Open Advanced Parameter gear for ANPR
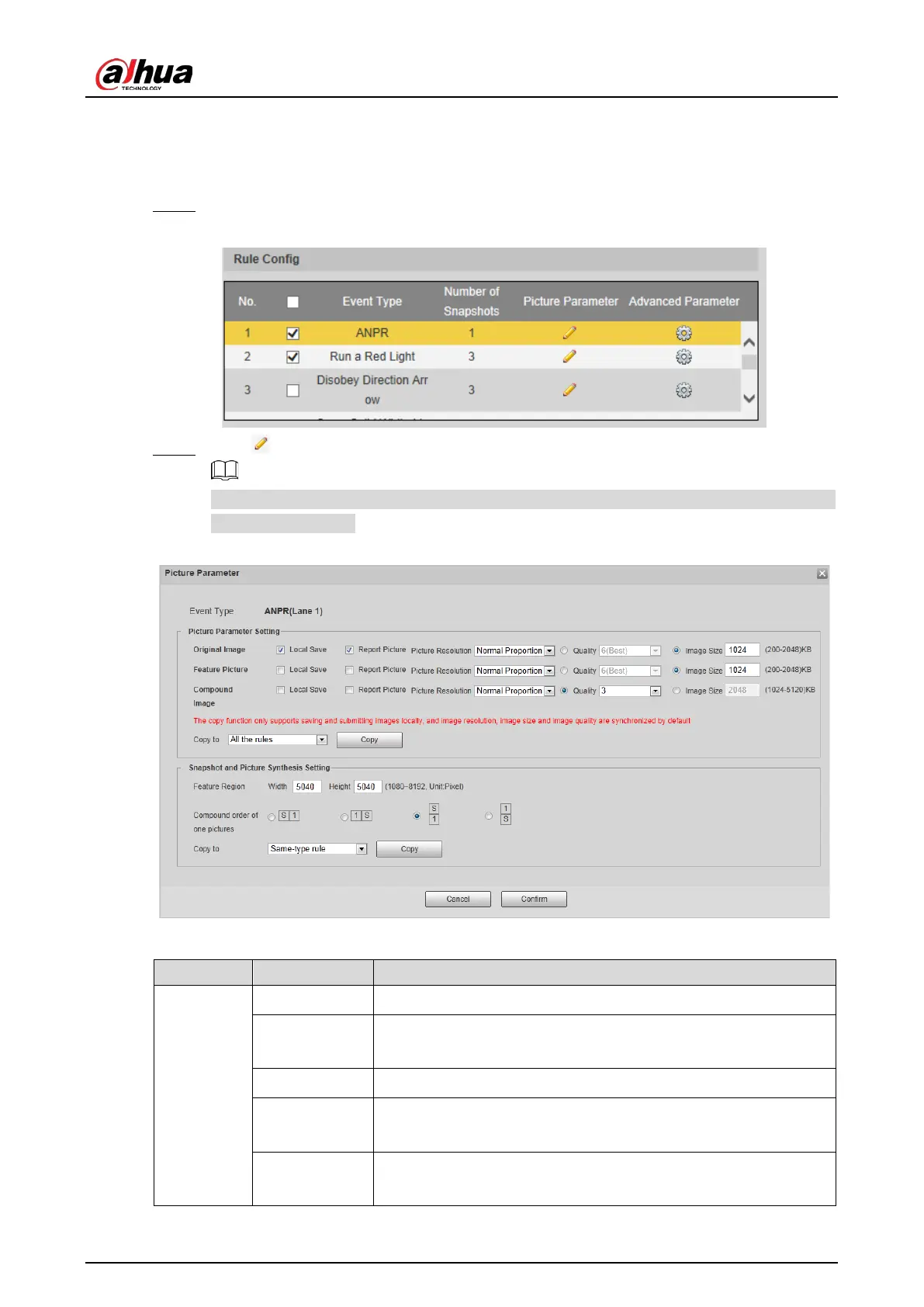The width and height of the screenshot is (924, 1307). click(x=683, y=333)
